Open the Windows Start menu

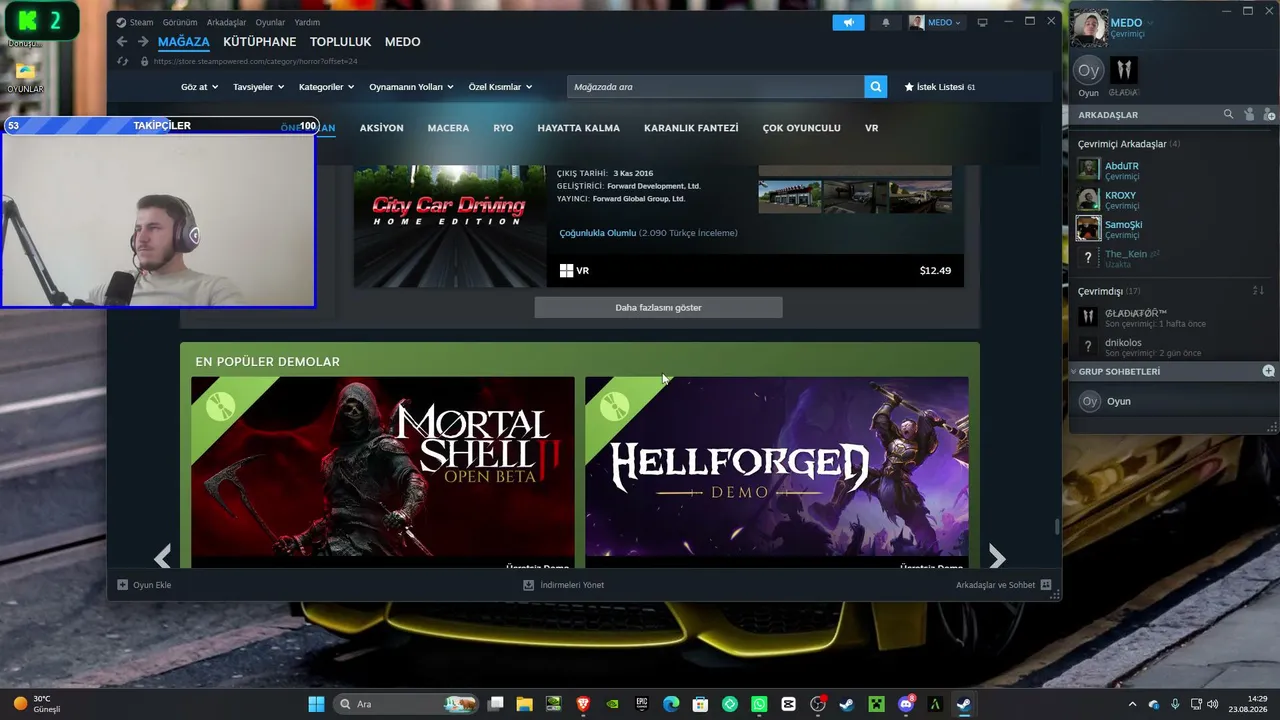316,704
